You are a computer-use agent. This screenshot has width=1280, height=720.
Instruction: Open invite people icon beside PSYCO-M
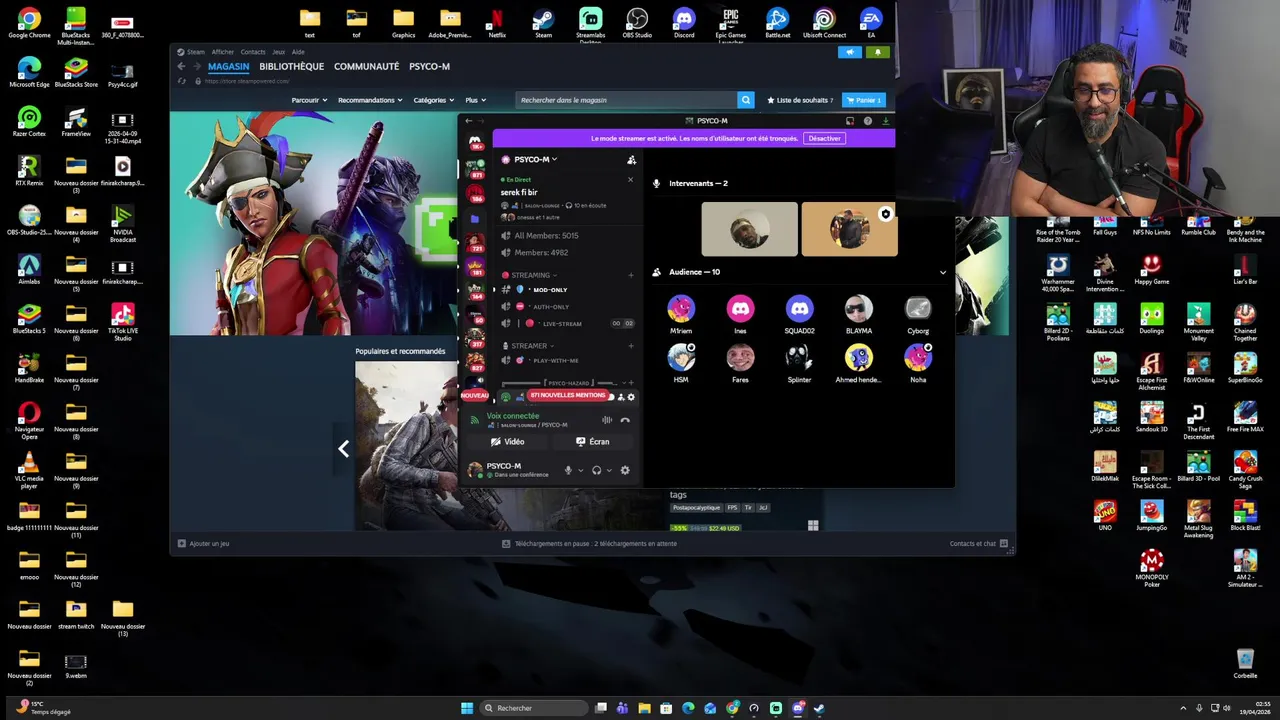pyautogui.click(x=631, y=159)
